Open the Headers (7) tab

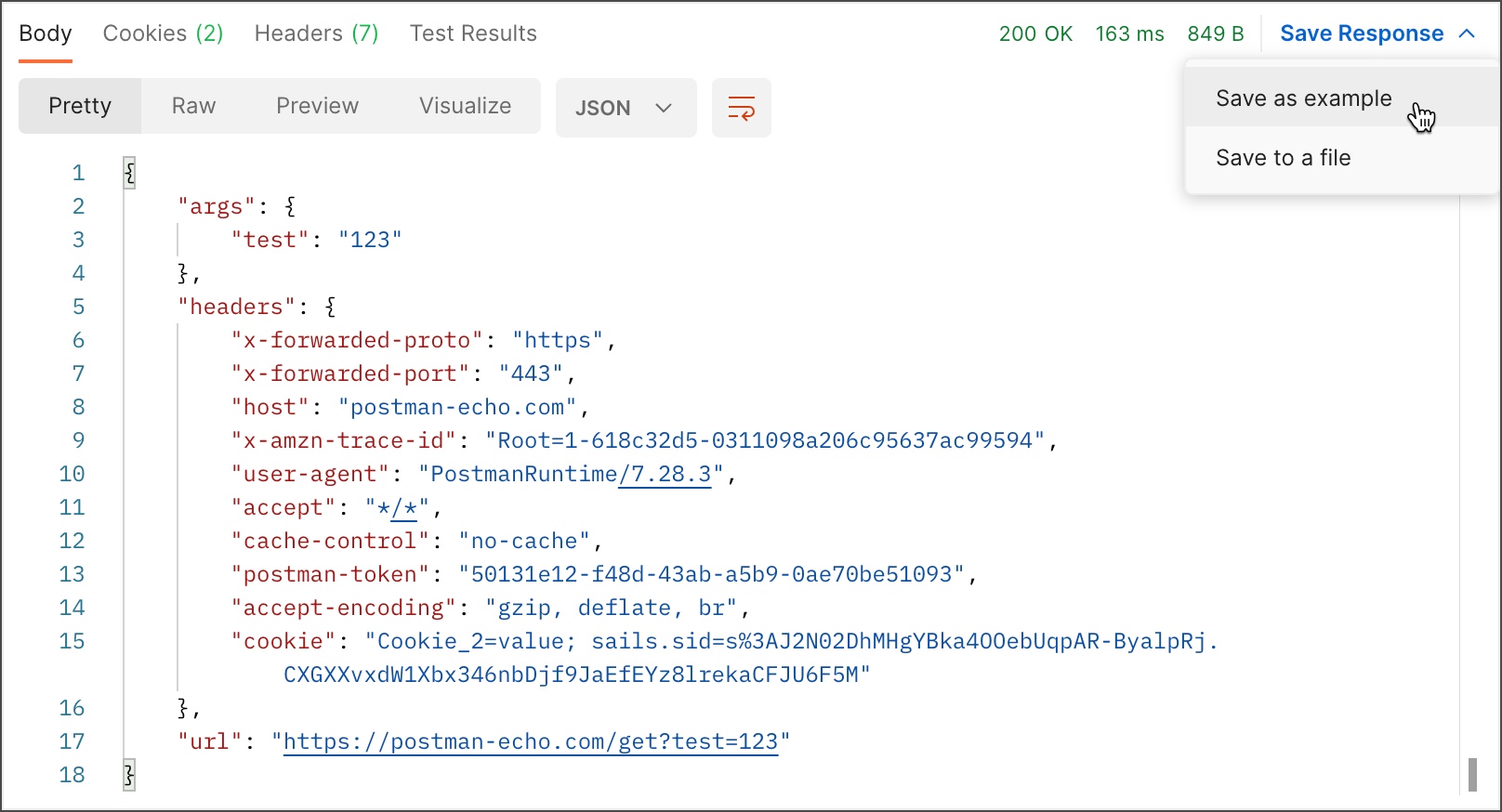[x=316, y=33]
